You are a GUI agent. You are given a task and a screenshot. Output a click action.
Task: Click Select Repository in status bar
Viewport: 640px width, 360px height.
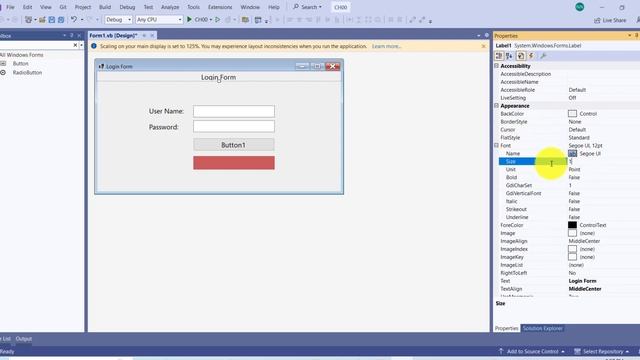602,351
